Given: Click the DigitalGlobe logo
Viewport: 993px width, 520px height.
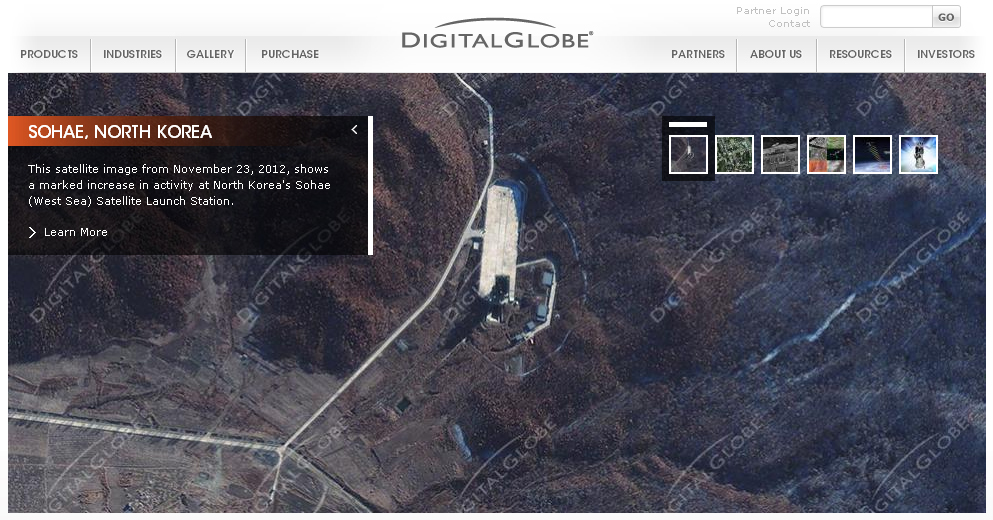Looking at the screenshot, I should [497, 35].
